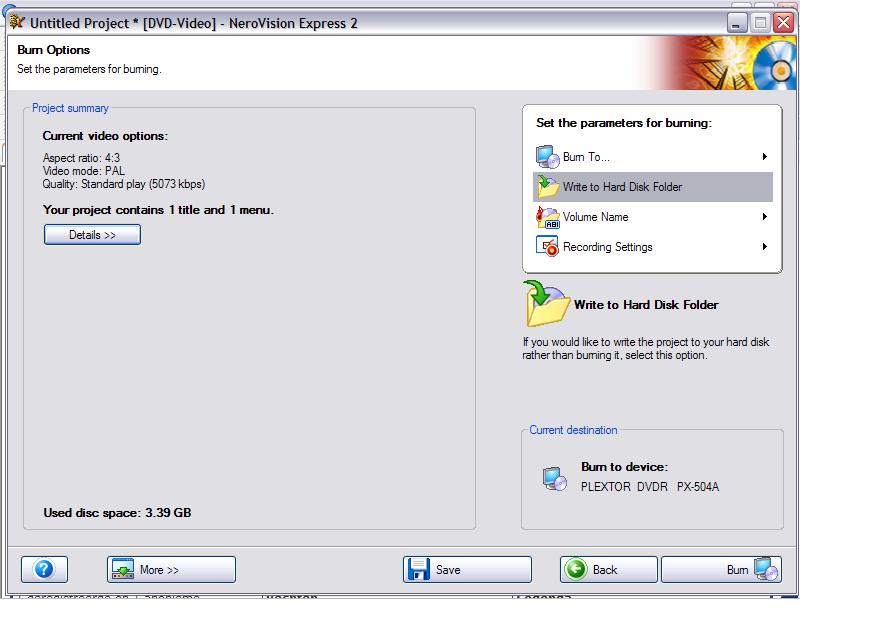The height and width of the screenshot is (638, 877).
Task: Click 'Quality: Standard play (5073 kbps)' text
Action: [124, 184]
